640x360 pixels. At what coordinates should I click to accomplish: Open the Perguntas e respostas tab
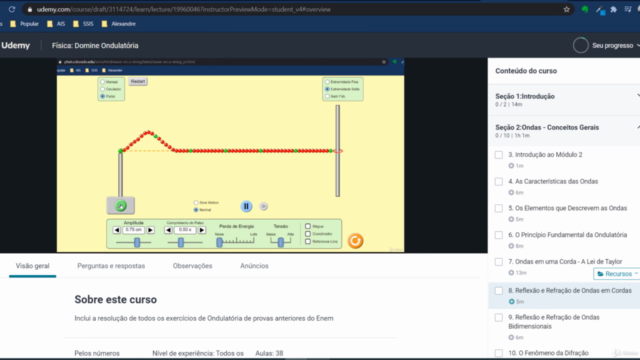tap(111, 266)
